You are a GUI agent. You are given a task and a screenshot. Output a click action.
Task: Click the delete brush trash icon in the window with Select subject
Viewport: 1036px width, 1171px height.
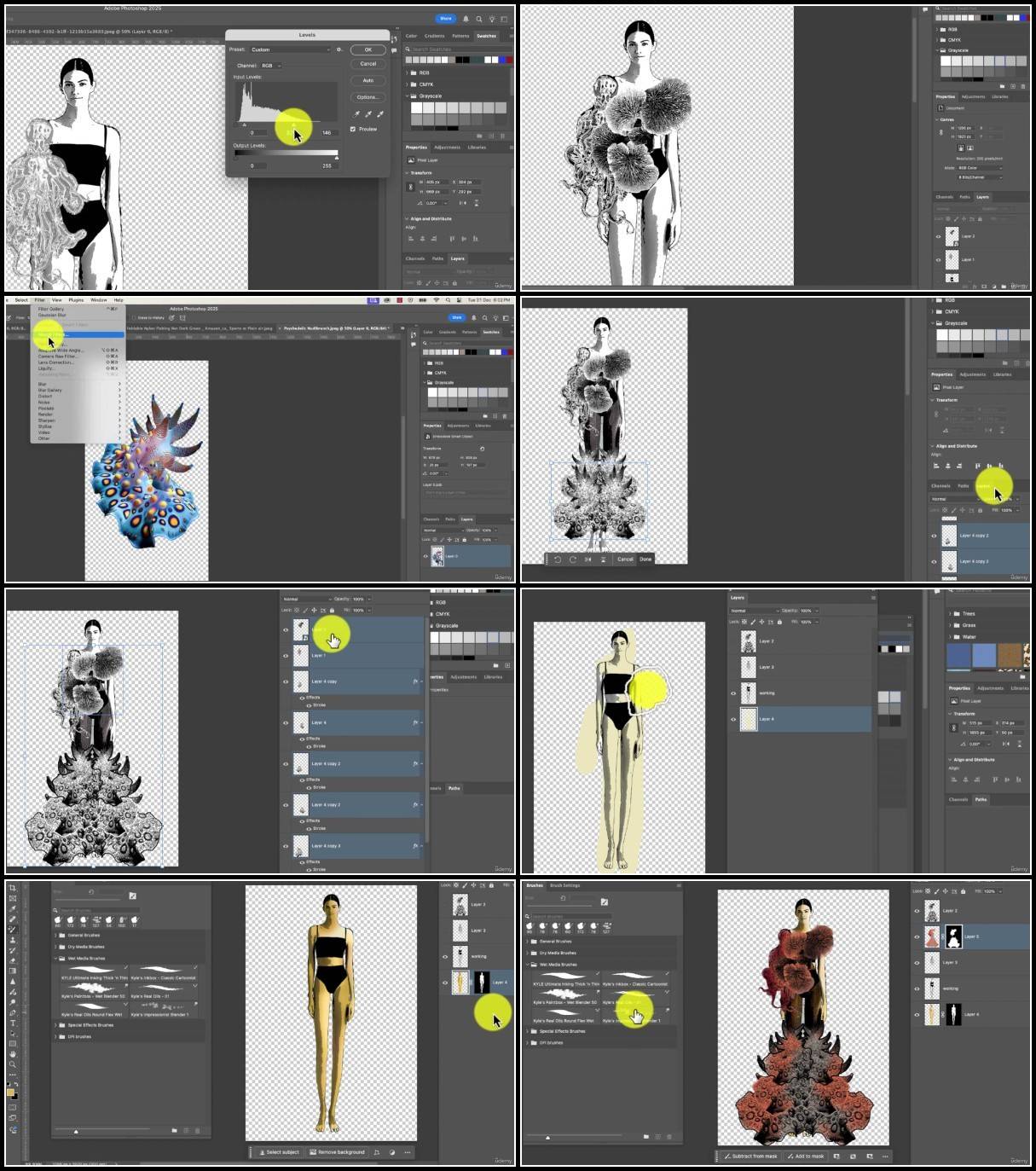pos(198,1130)
